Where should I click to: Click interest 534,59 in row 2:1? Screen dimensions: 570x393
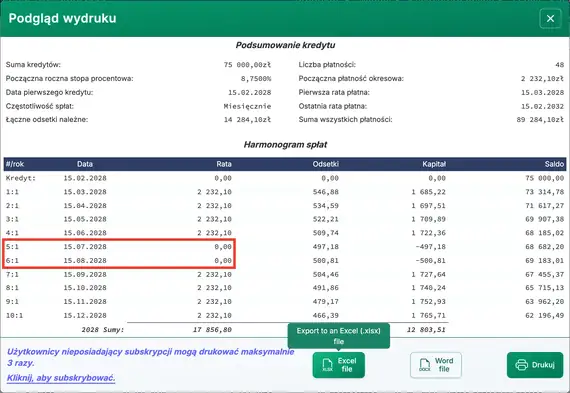[x=326, y=206]
